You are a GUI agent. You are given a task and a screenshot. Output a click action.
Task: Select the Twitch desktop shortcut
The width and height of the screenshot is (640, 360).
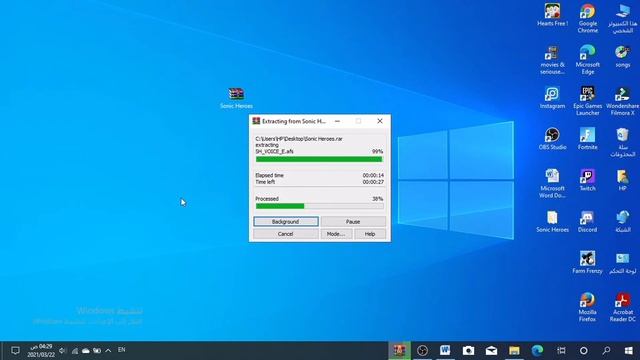[x=587, y=180]
